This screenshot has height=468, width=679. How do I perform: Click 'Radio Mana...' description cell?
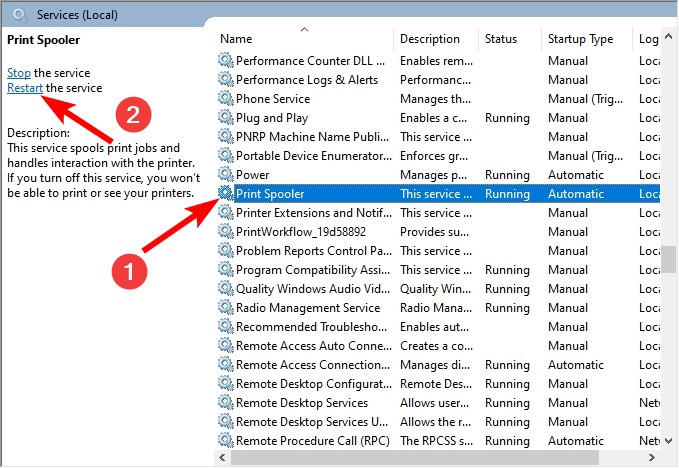(436, 308)
